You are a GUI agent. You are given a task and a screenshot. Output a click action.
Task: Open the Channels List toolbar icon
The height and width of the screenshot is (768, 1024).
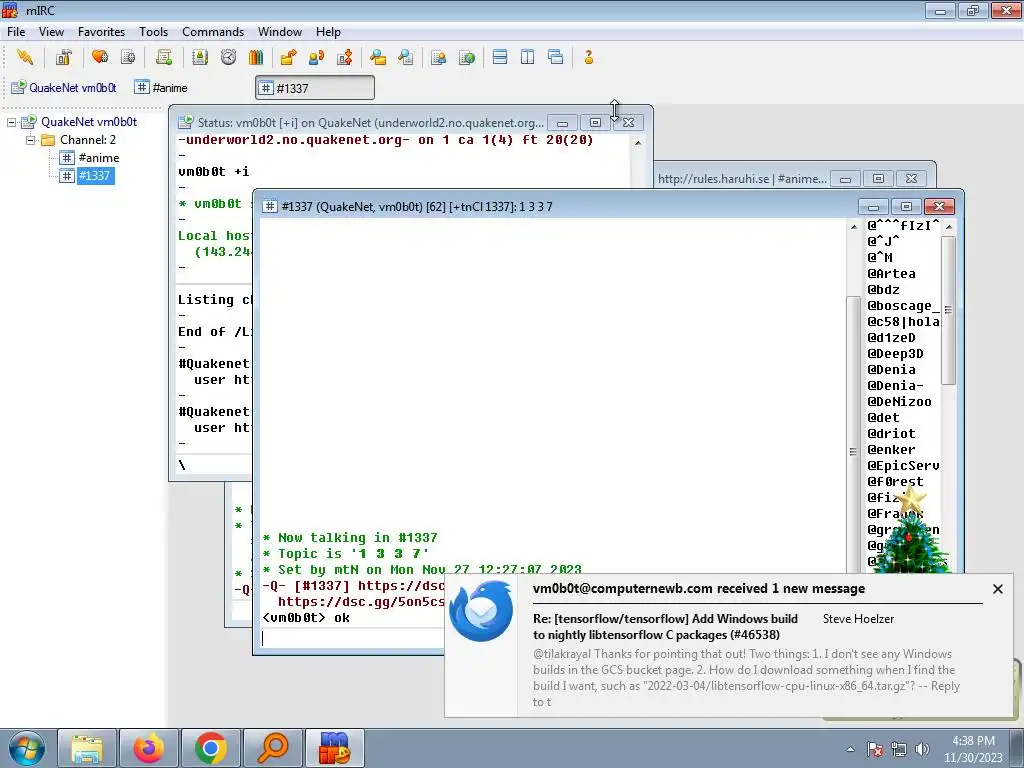128,57
